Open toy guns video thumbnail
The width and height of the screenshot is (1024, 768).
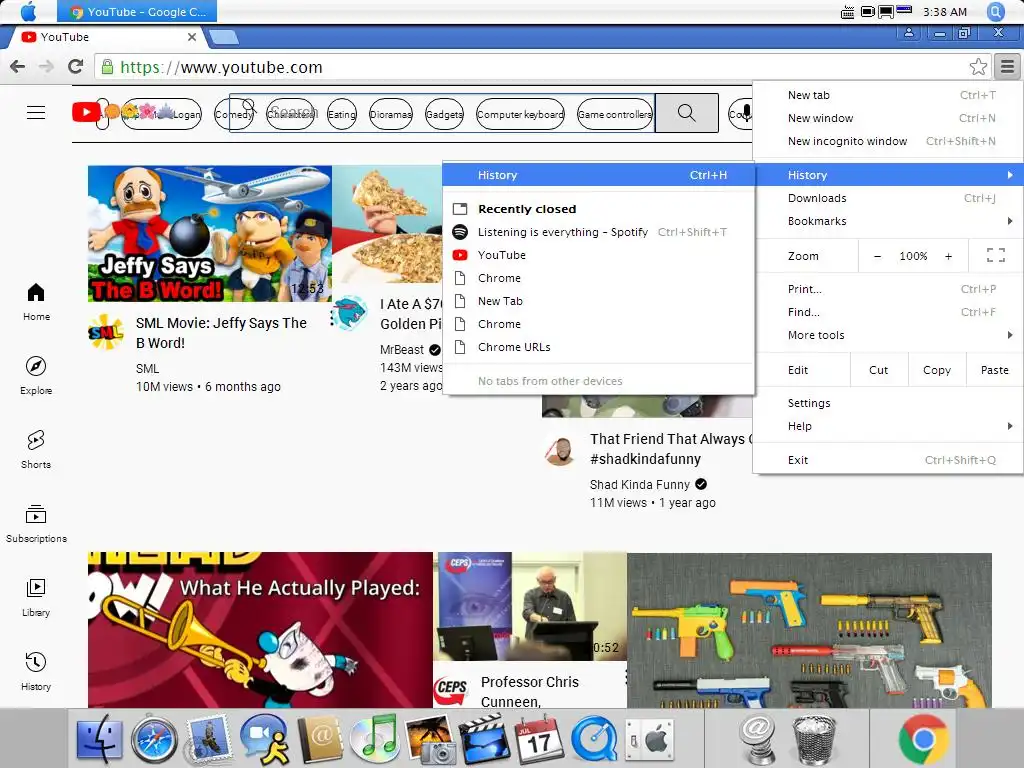point(809,630)
